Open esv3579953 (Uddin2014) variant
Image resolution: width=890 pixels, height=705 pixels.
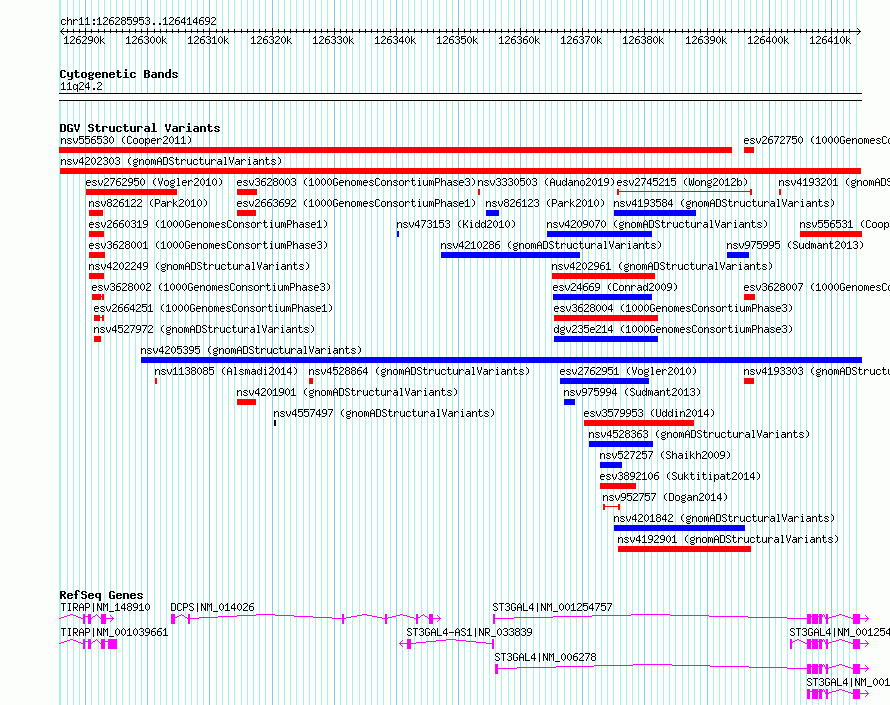pos(649,413)
